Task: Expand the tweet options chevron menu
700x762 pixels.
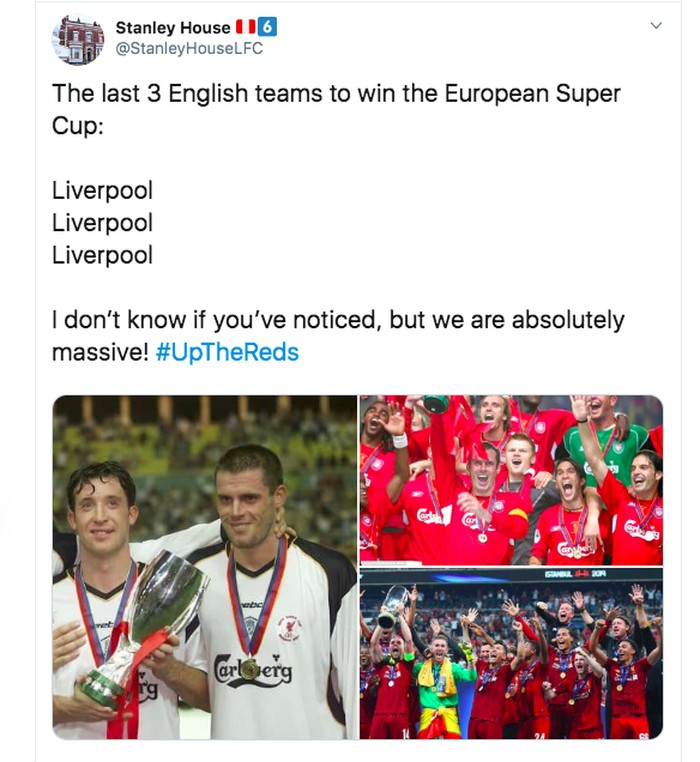Action: 656,25
